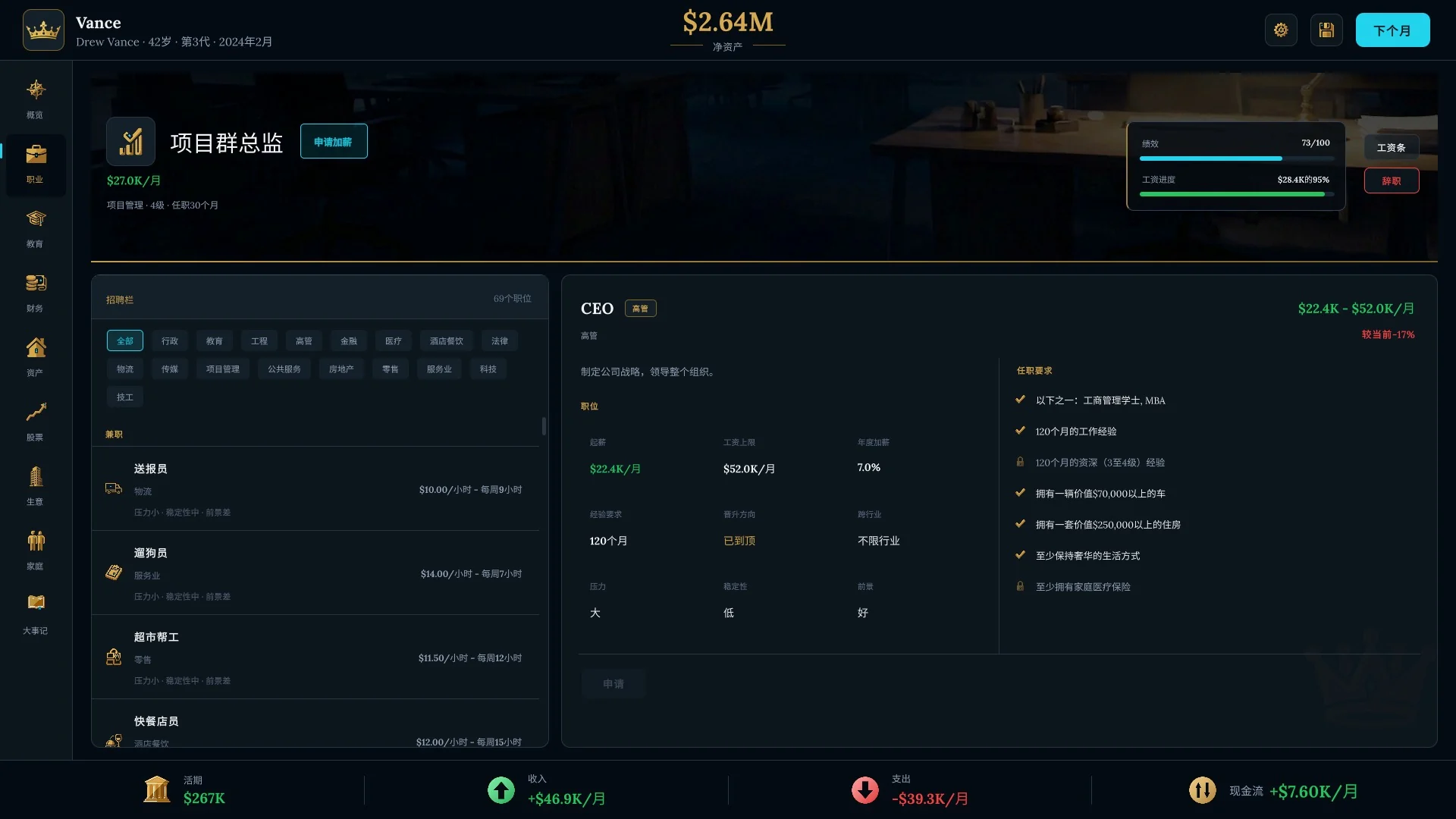Click the cash flow arrows icon
1456x819 pixels.
(x=1202, y=791)
